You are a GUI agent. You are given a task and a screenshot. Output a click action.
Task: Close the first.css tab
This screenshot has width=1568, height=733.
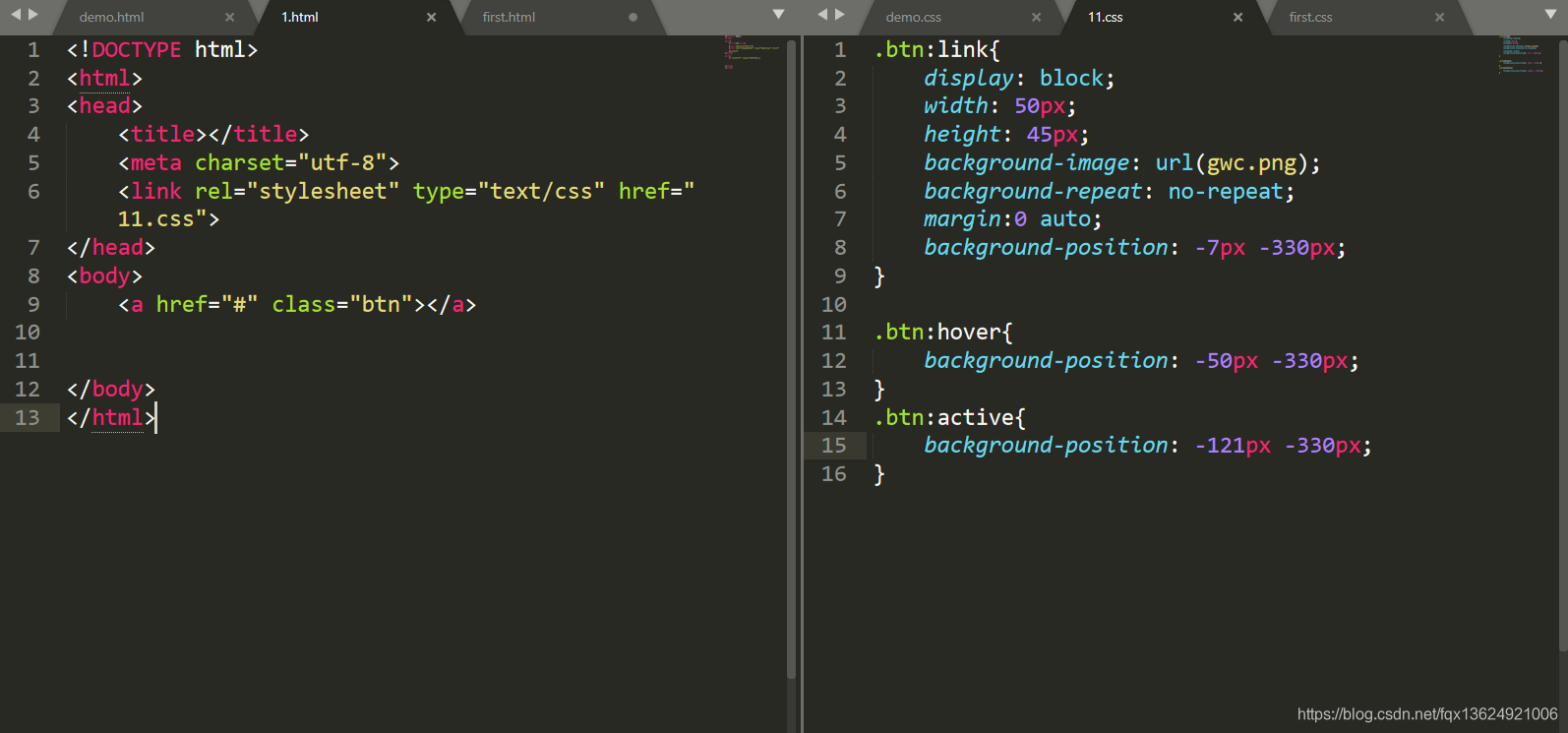pyautogui.click(x=1439, y=17)
